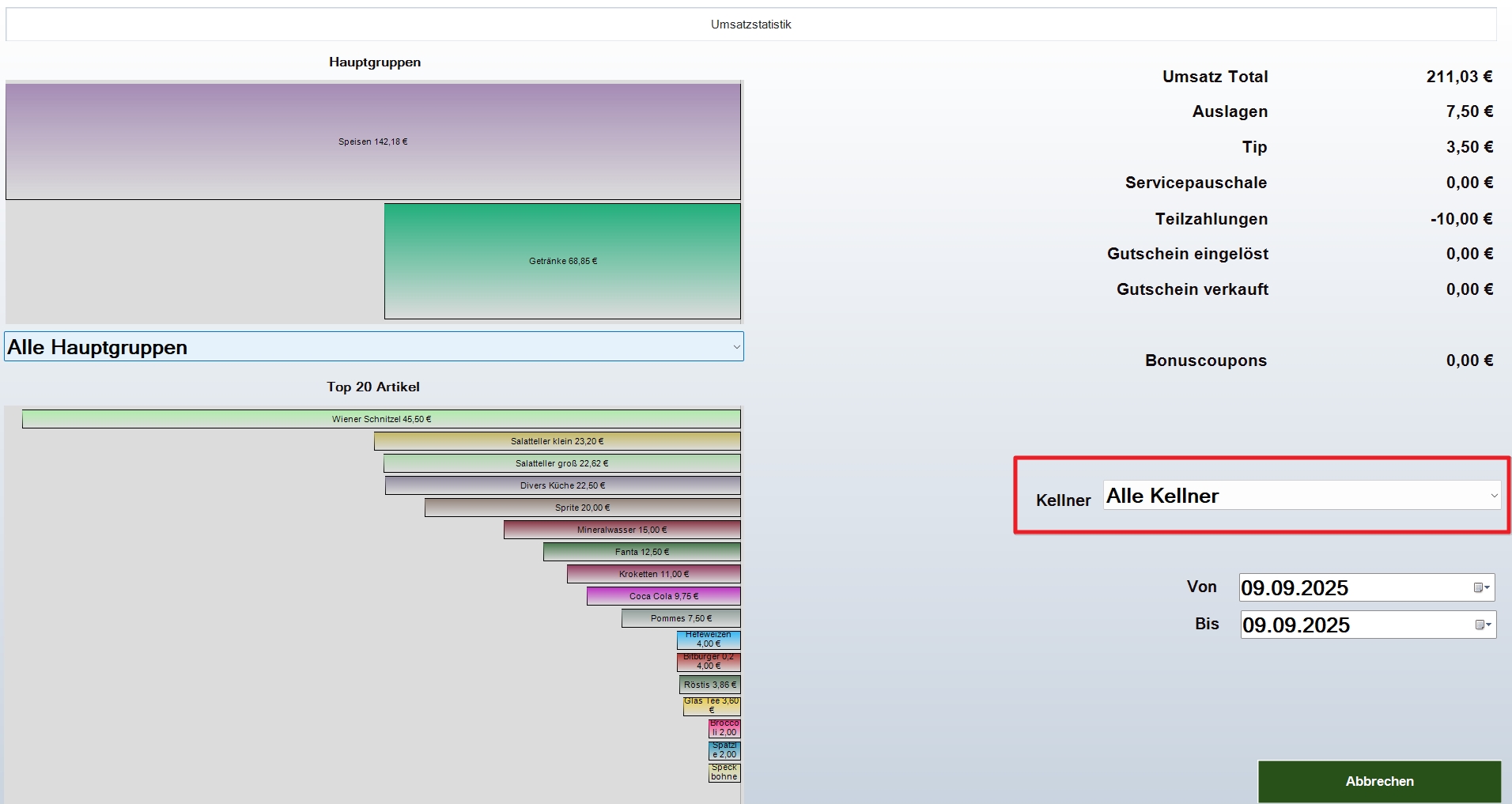Click the Gutschein eingelöst label
Image resolution: width=1512 pixels, height=804 pixels.
[x=1187, y=254]
